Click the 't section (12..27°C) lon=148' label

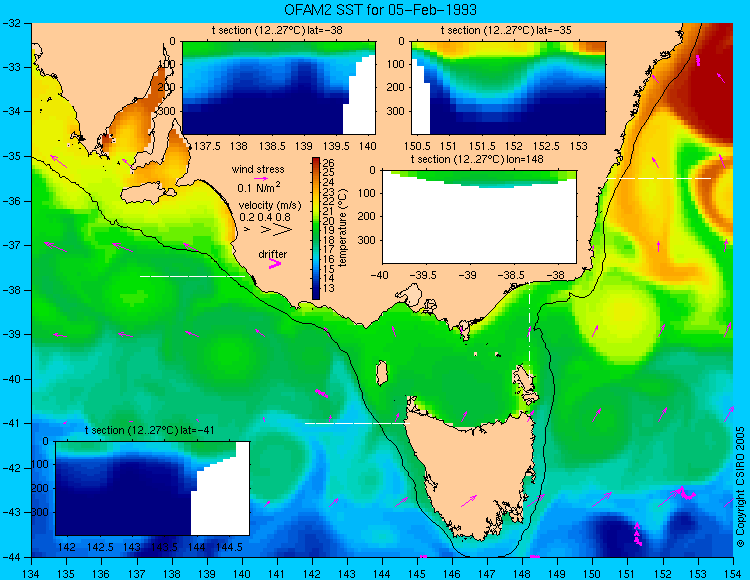click(477, 159)
